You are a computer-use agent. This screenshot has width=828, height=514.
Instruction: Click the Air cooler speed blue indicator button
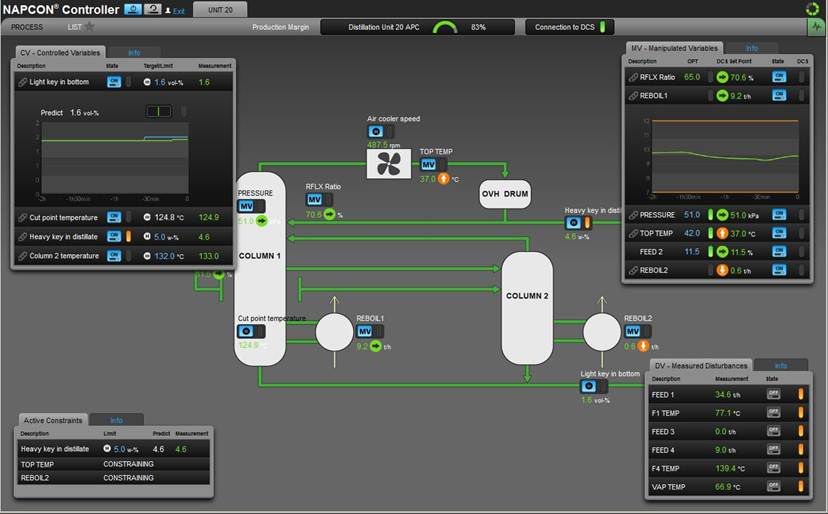[x=375, y=132]
